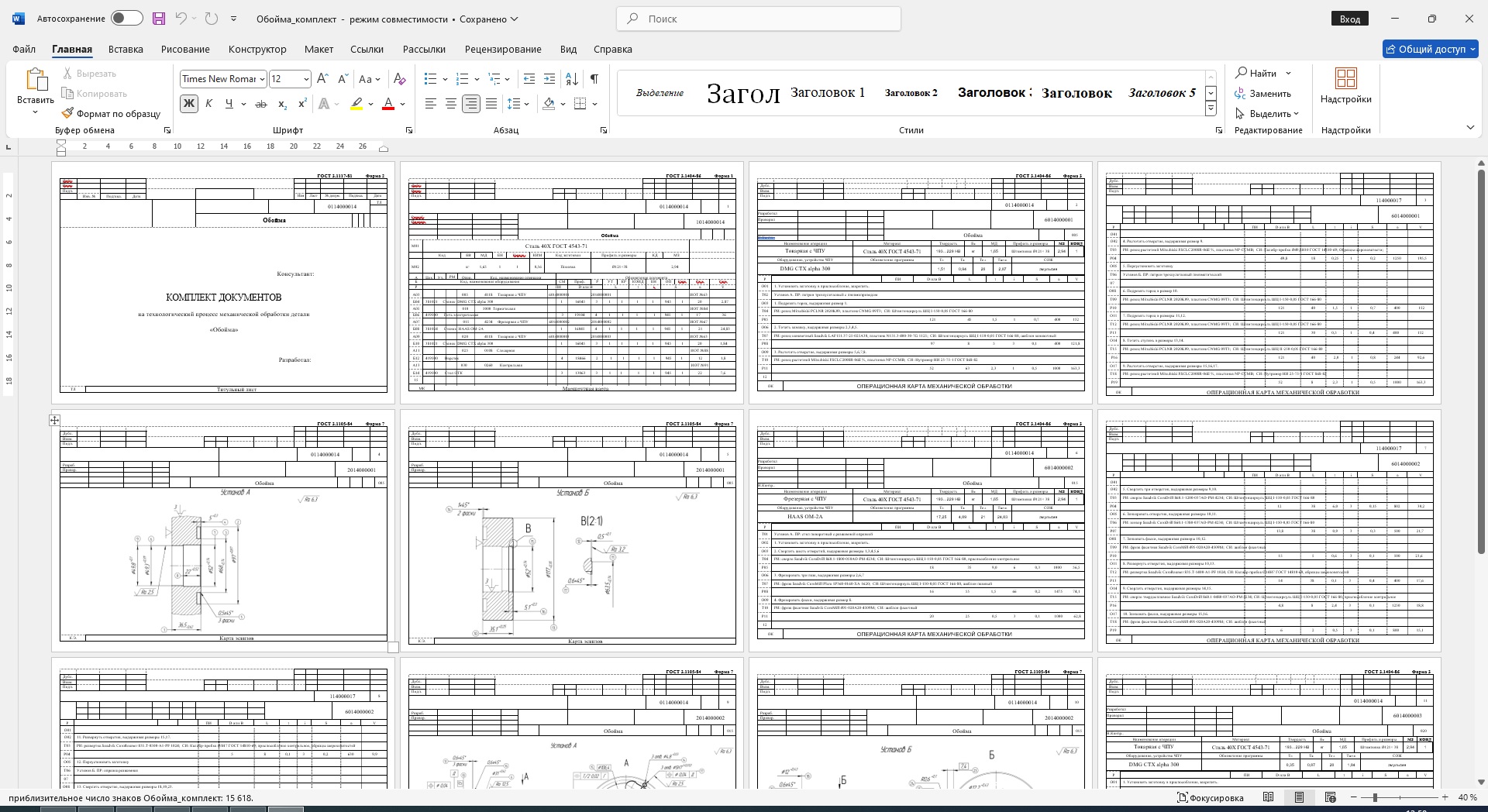The image size is (1488, 812).
Task: Click the Заменить button
Action: [1263, 94]
